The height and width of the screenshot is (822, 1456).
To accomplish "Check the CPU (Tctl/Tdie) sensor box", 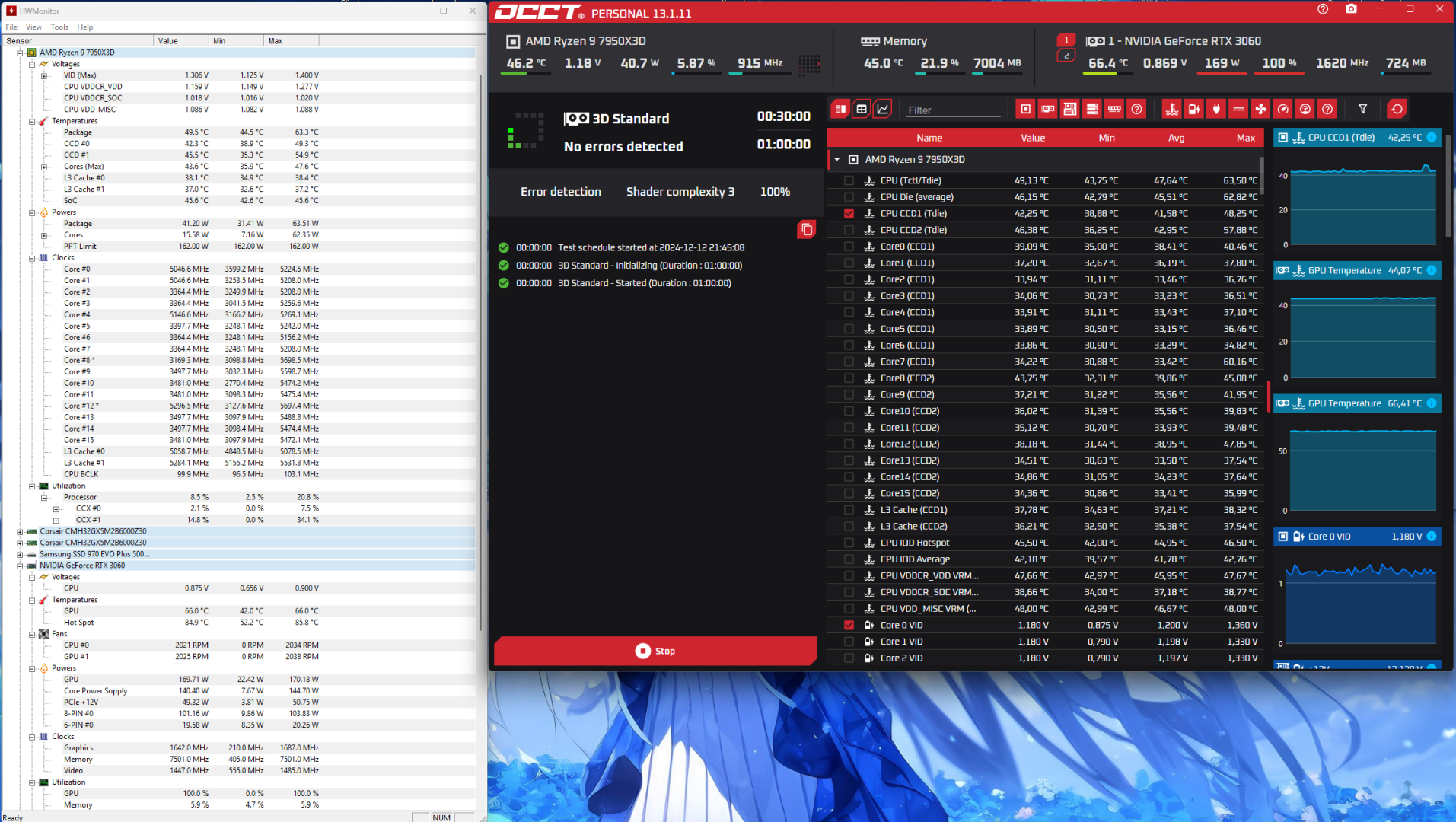I will pyautogui.click(x=849, y=180).
